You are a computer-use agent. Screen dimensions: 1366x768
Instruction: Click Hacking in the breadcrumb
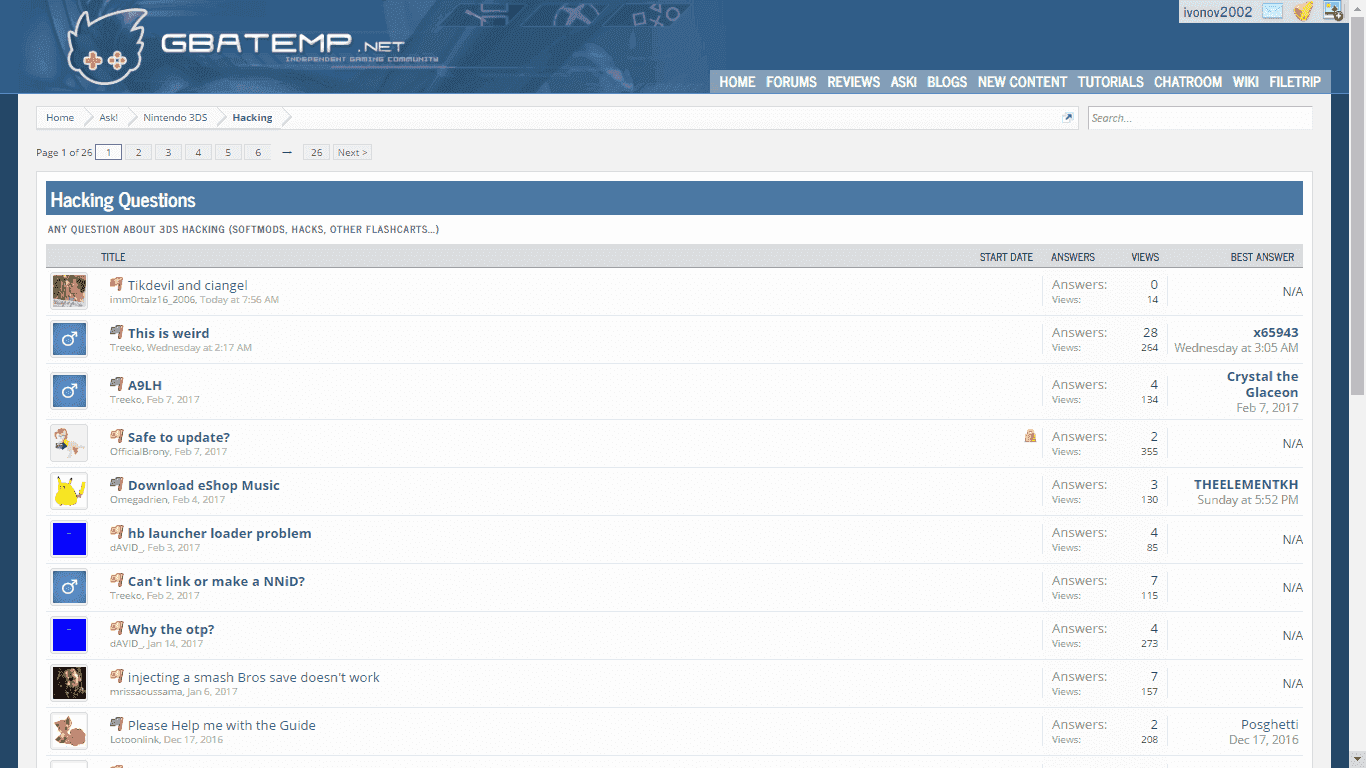click(x=252, y=118)
